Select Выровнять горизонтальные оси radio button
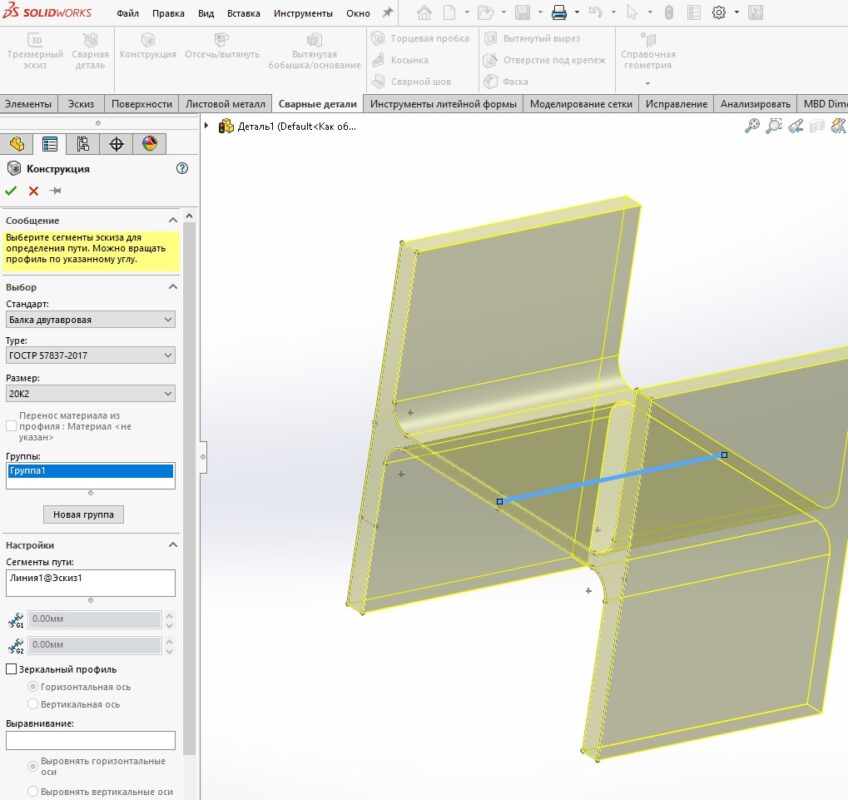This screenshot has width=848, height=800. (x=32, y=766)
